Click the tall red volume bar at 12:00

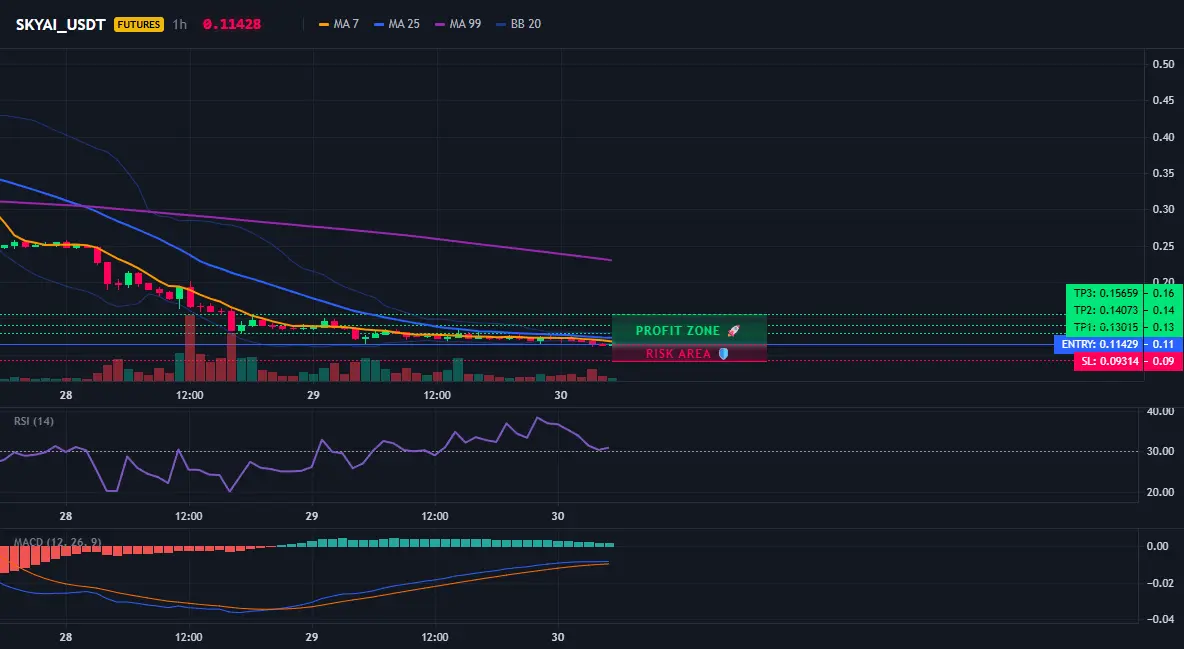coord(190,348)
